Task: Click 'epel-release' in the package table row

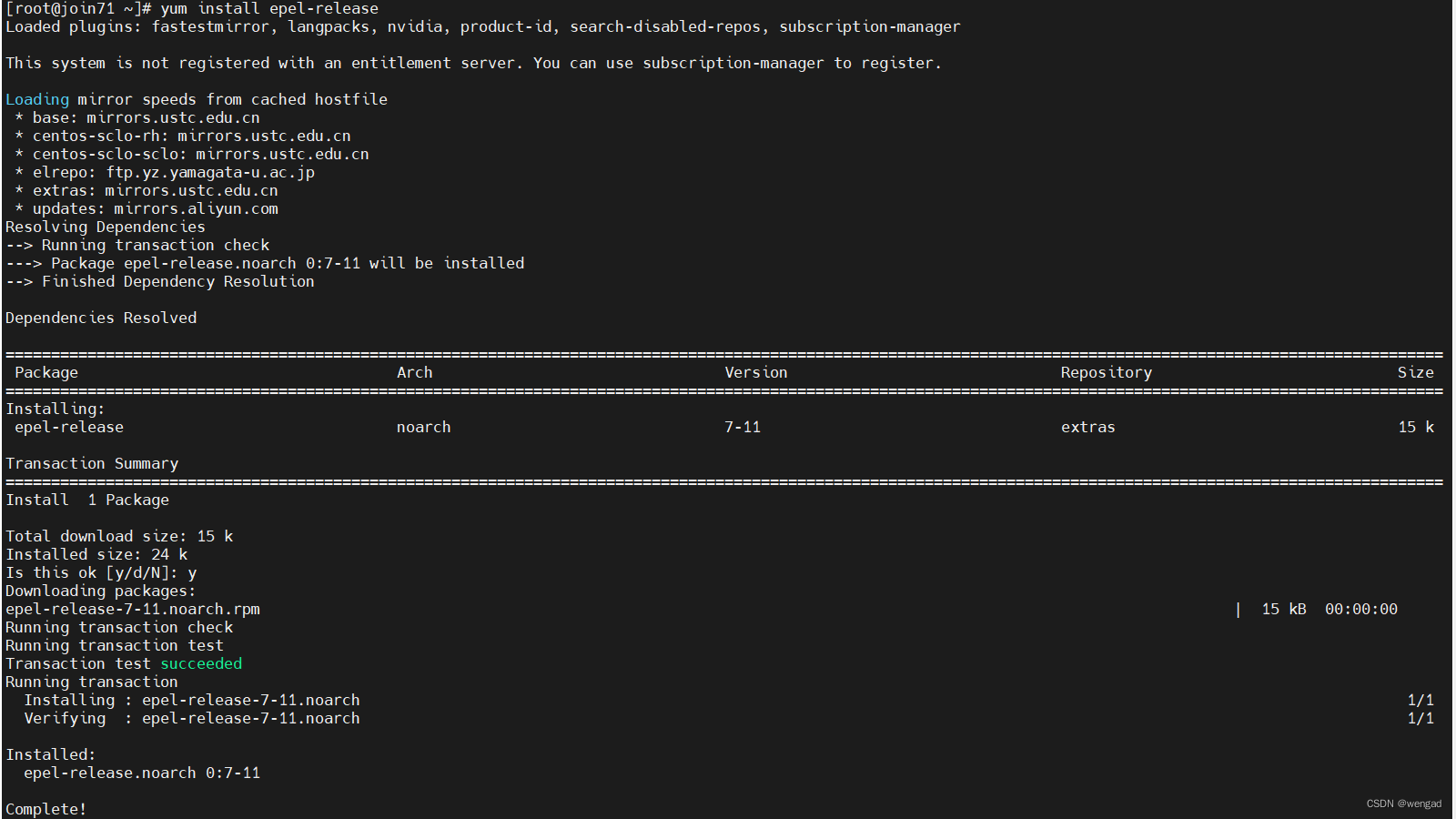Action: click(x=69, y=428)
